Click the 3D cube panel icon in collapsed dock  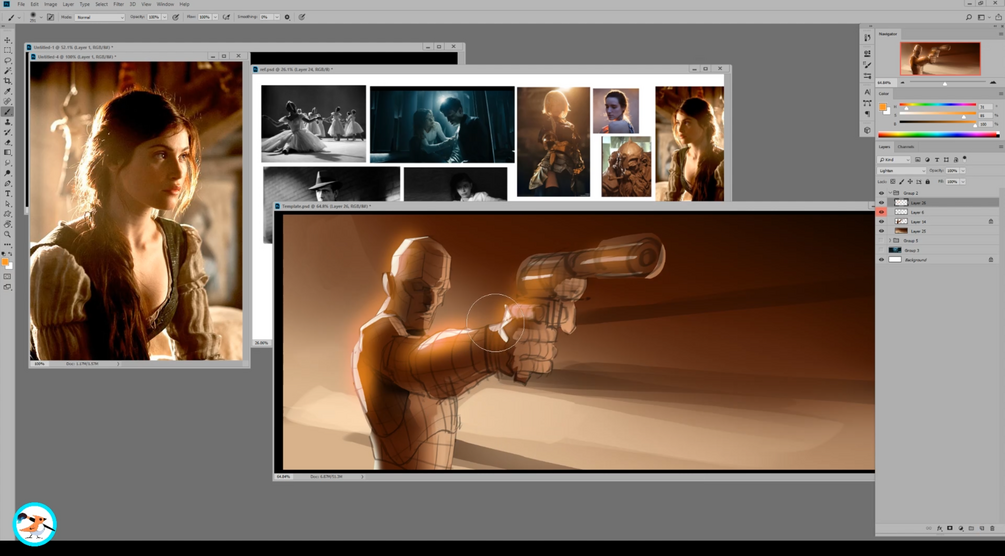[867, 130]
